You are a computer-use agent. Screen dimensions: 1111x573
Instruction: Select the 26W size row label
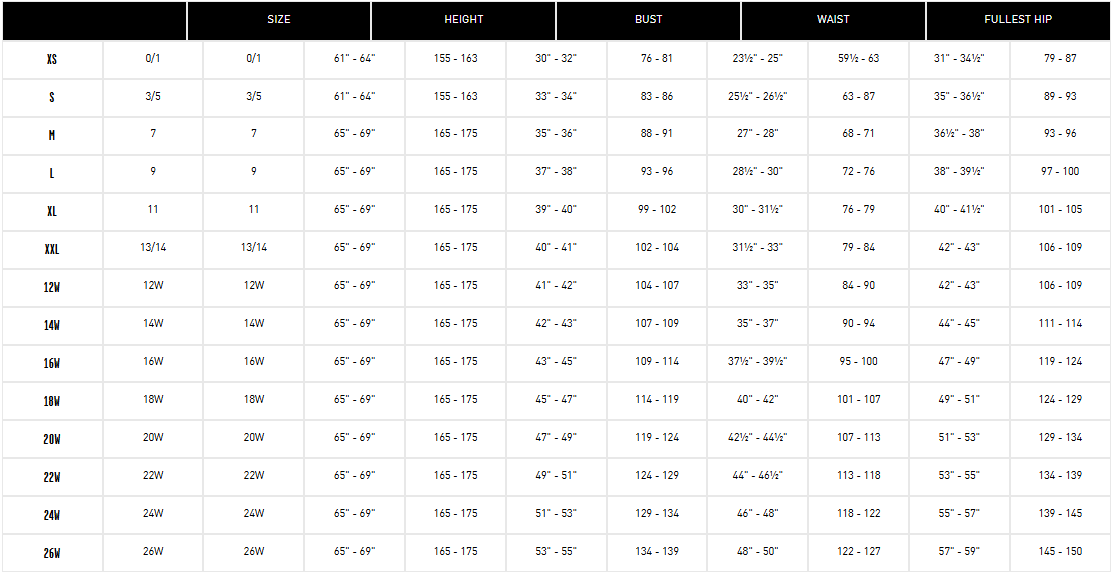(x=52, y=552)
